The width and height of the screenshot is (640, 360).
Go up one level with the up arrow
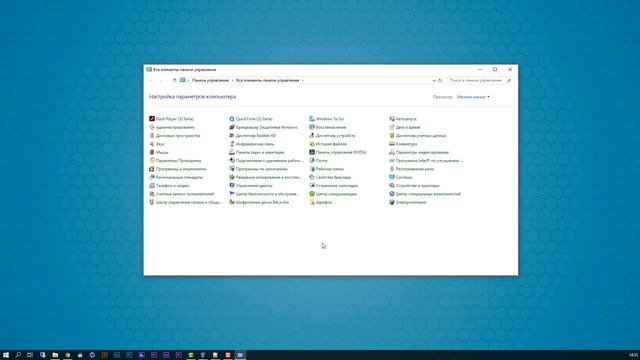(x=174, y=80)
